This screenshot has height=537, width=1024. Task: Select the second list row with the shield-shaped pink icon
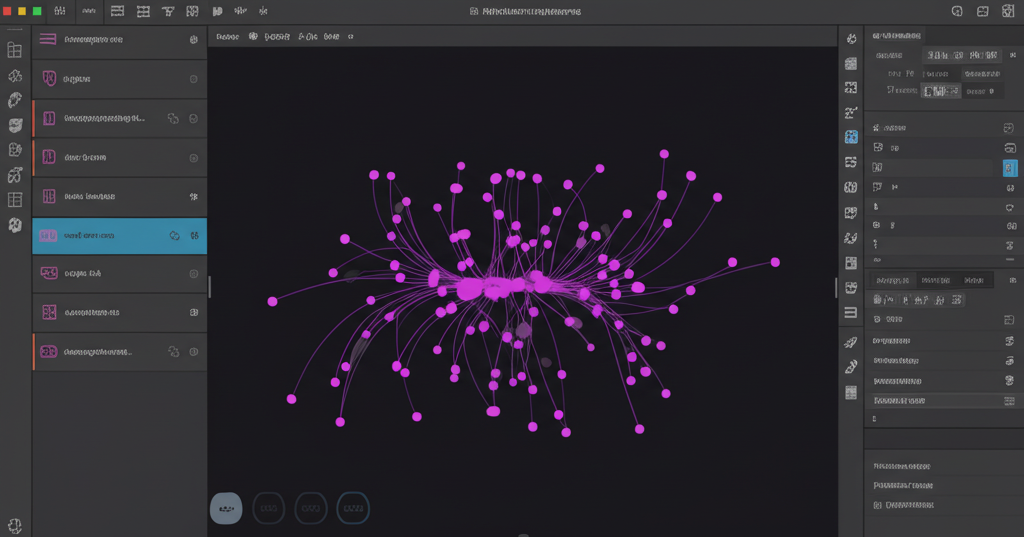(x=120, y=79)
